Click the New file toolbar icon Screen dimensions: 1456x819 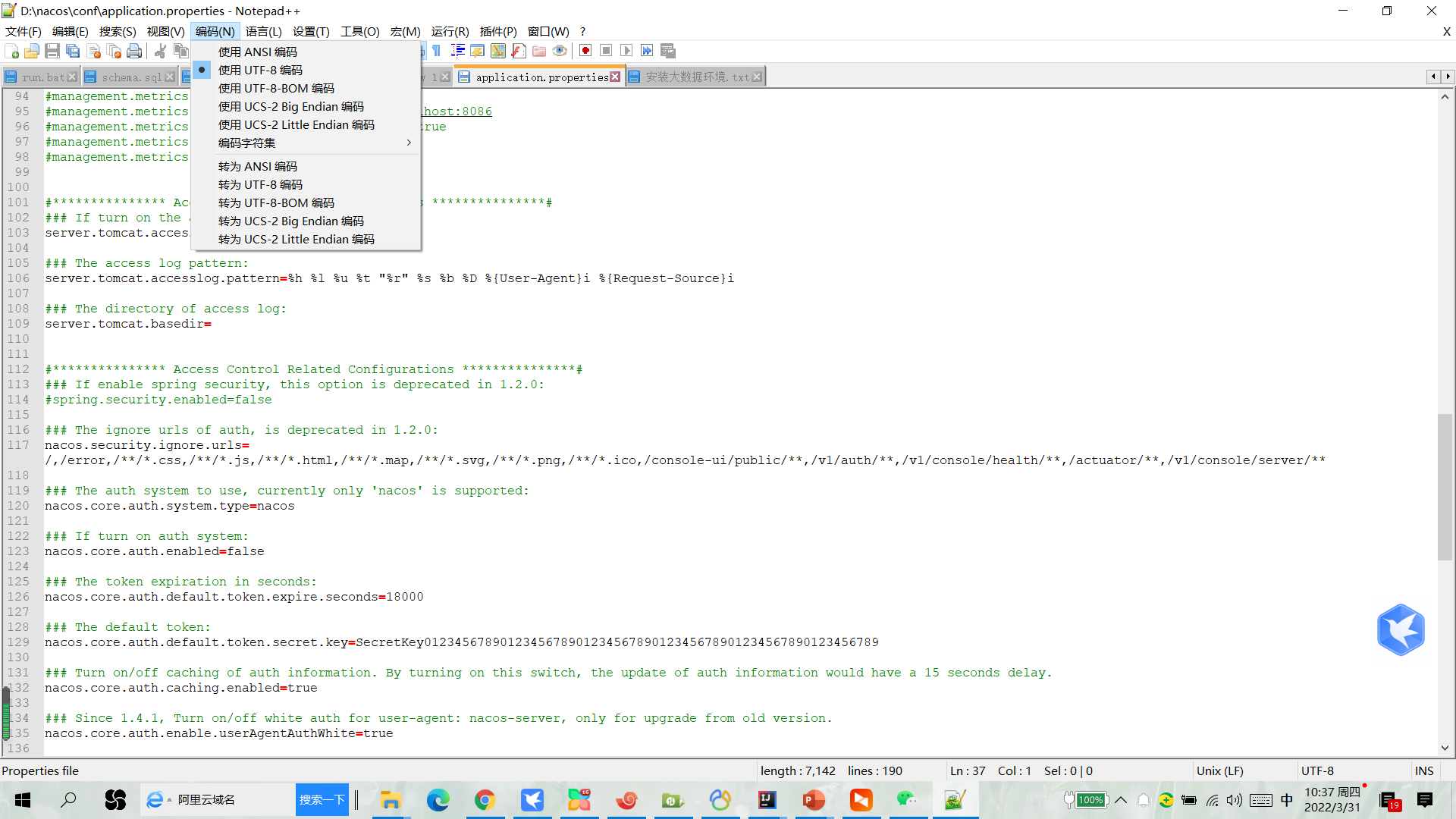(x=12, y=51)
